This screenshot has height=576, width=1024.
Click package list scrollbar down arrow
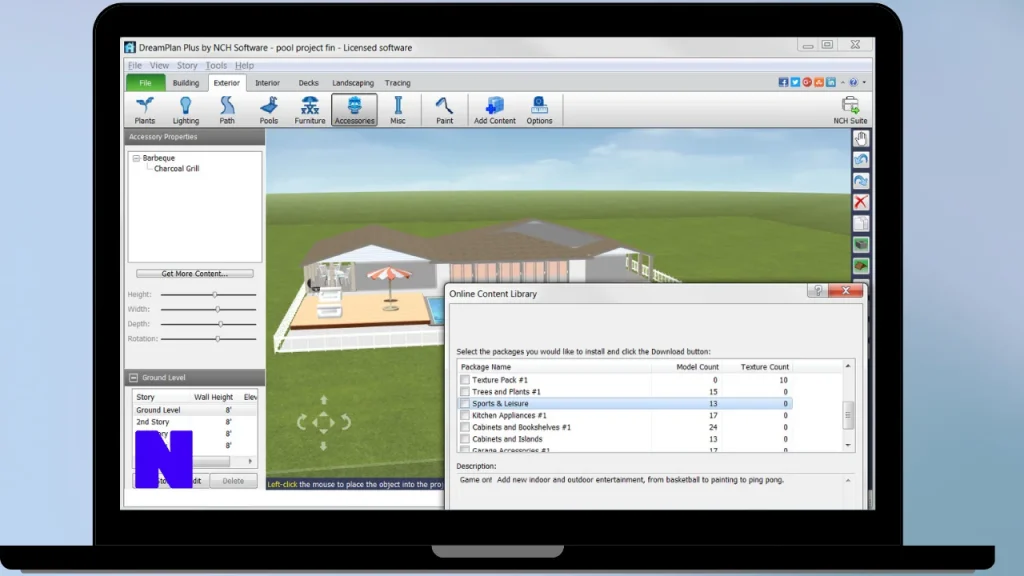(848, 445)
